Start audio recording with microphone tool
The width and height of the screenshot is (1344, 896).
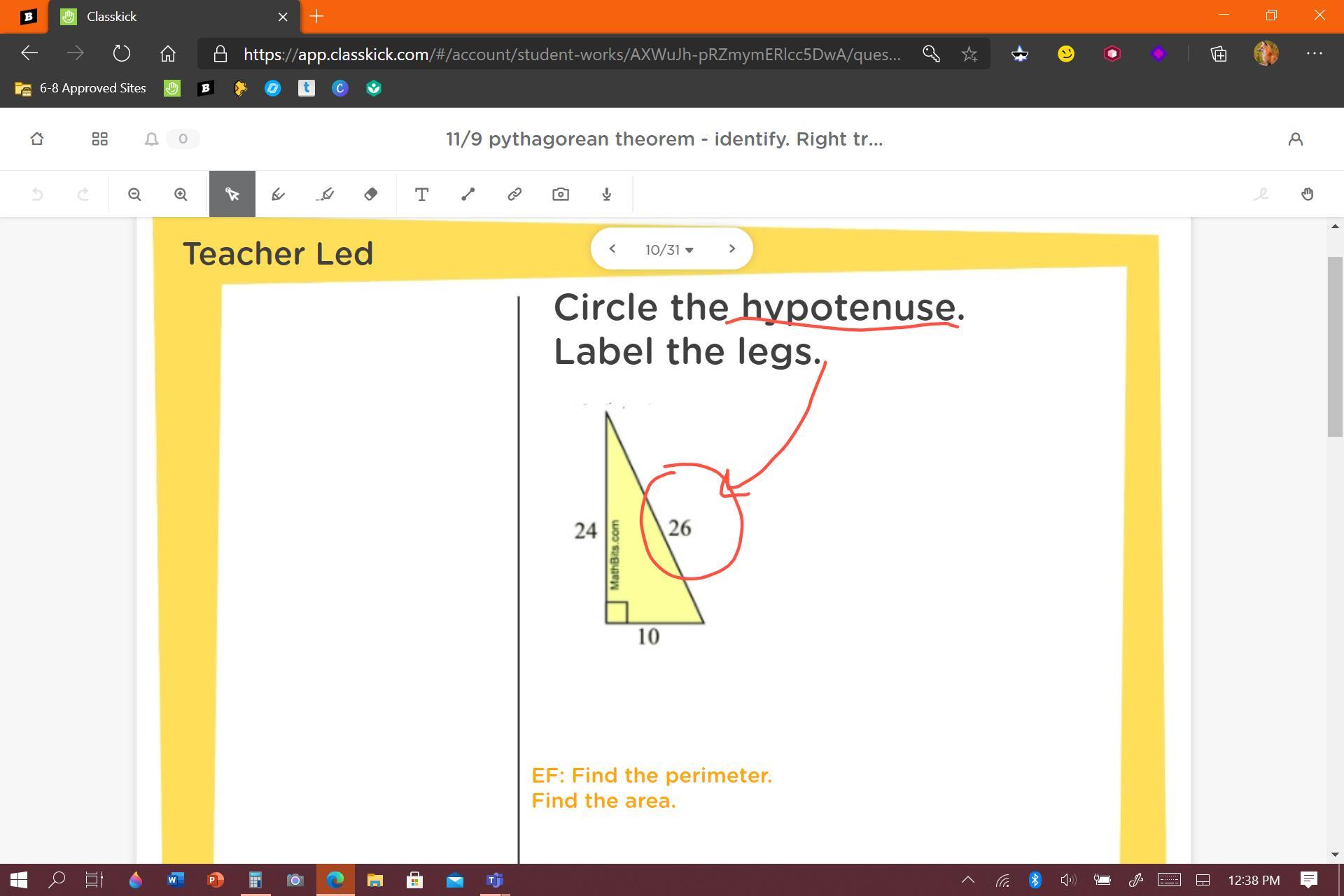[x=607, y=195]
